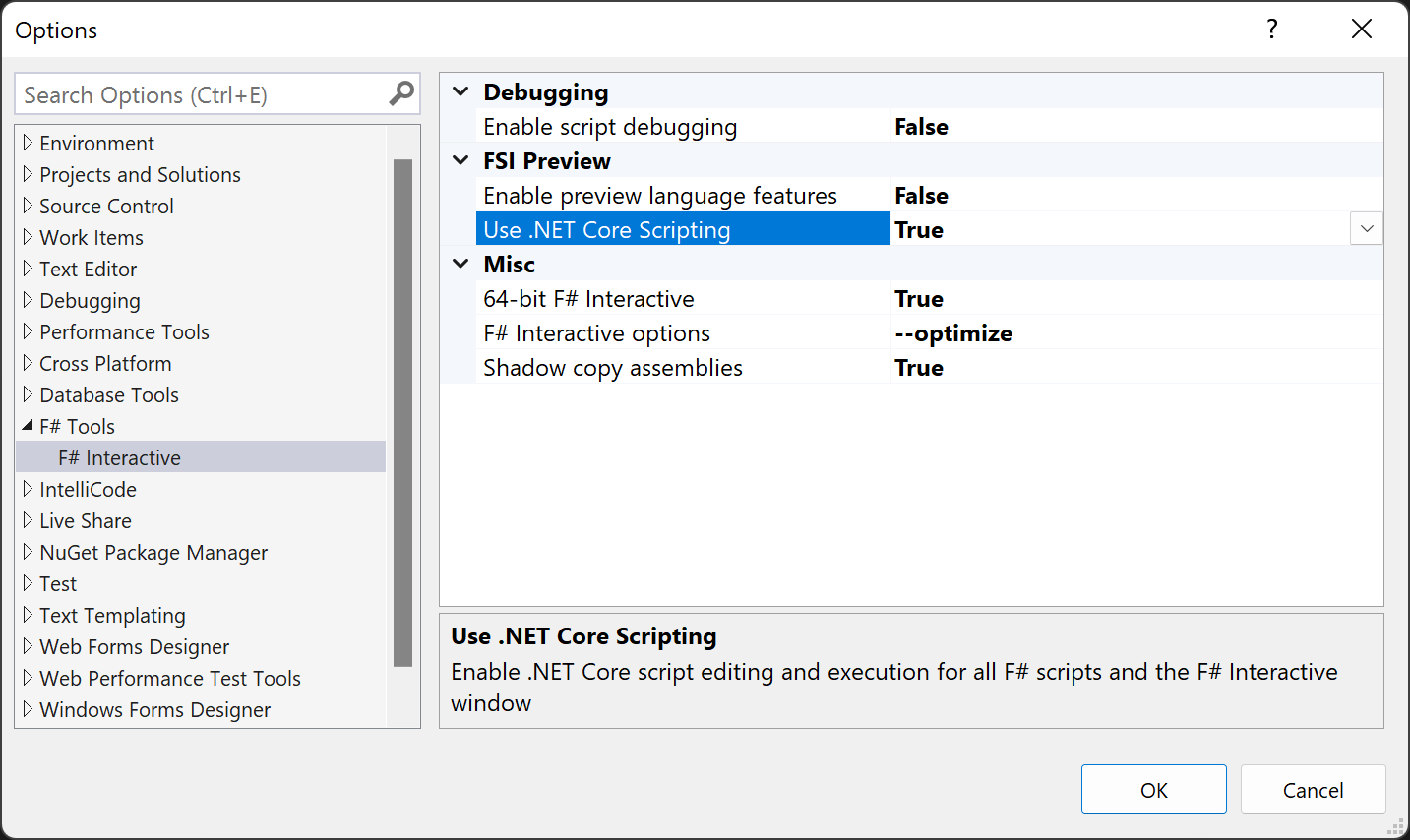
Task: Collapse the Debugging settings group
Action: pos(460,90)
